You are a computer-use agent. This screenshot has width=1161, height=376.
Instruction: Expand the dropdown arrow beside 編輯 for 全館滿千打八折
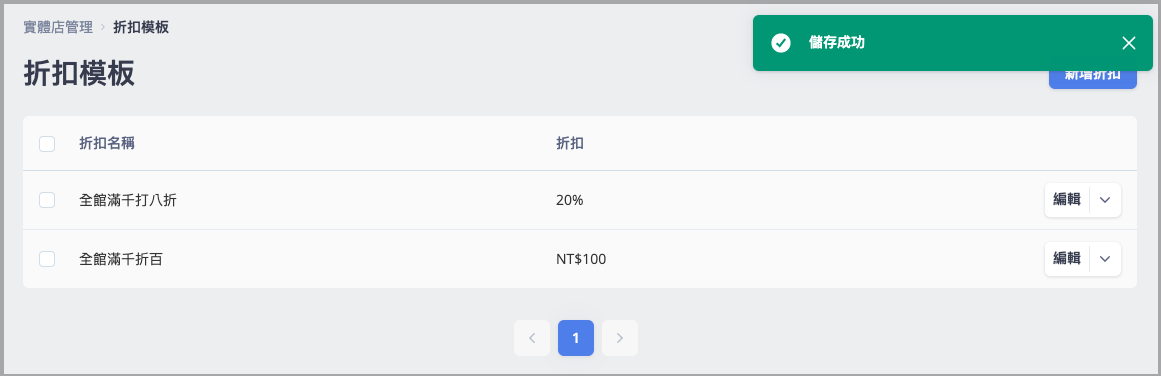(1105, 200)
